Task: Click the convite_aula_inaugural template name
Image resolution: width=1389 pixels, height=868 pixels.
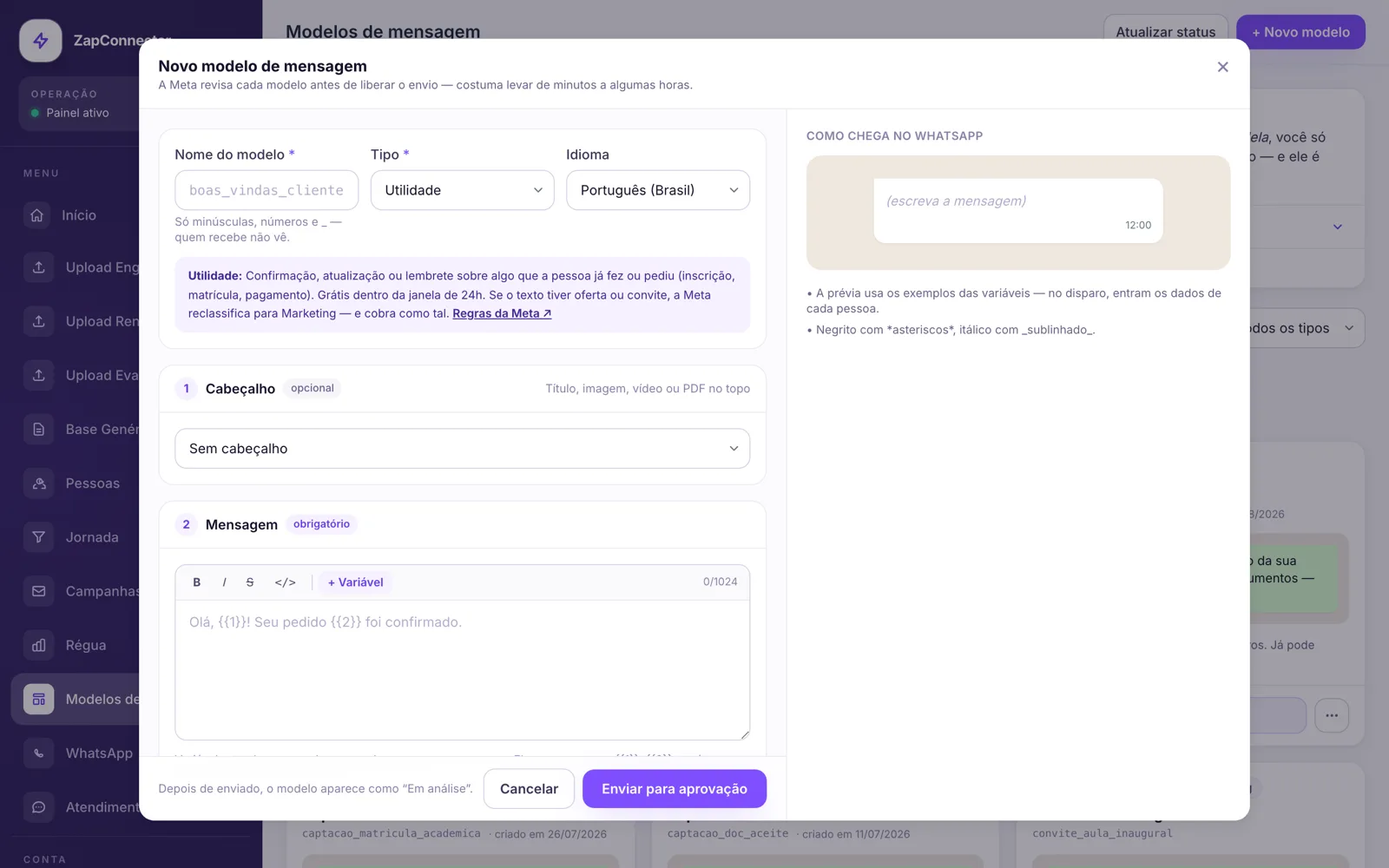Action: pos(1103,833)
